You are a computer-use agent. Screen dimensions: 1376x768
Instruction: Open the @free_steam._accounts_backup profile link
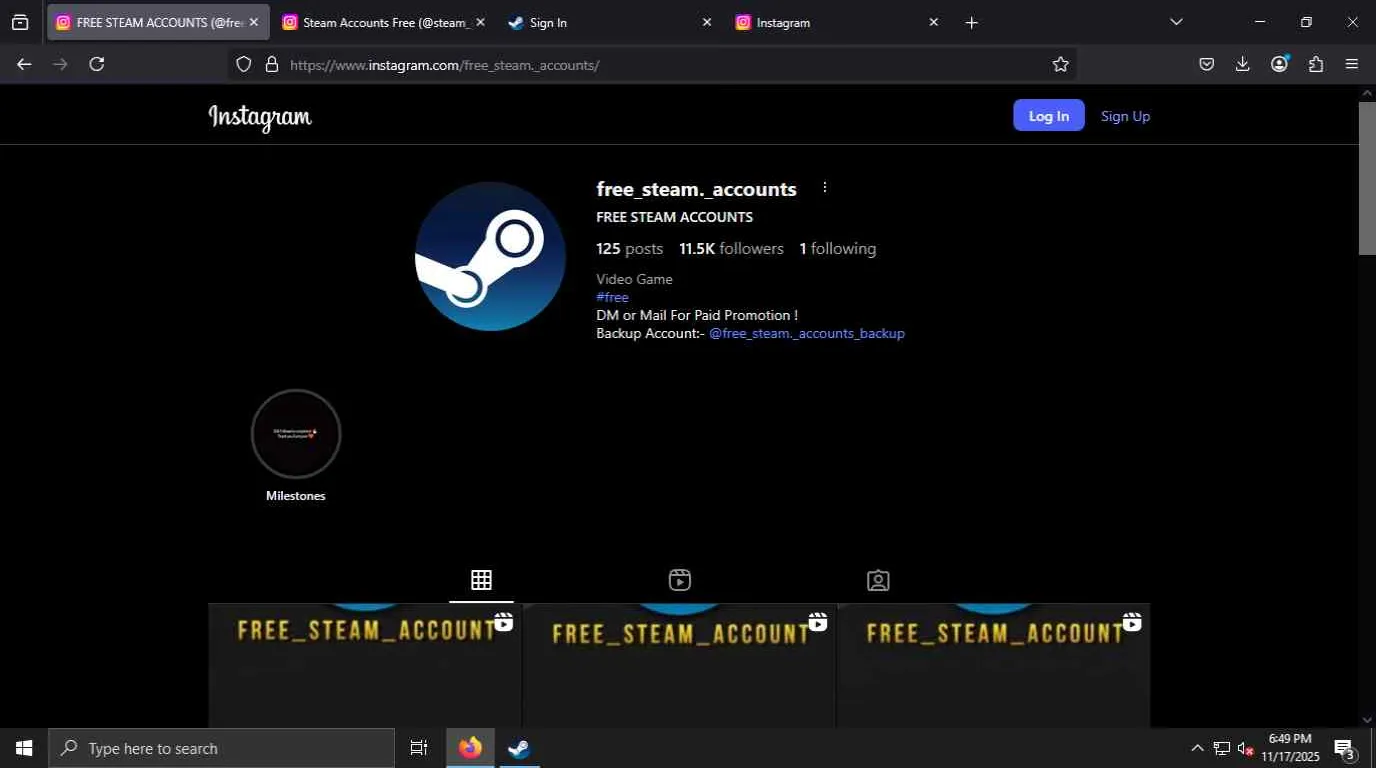(807, 333)
